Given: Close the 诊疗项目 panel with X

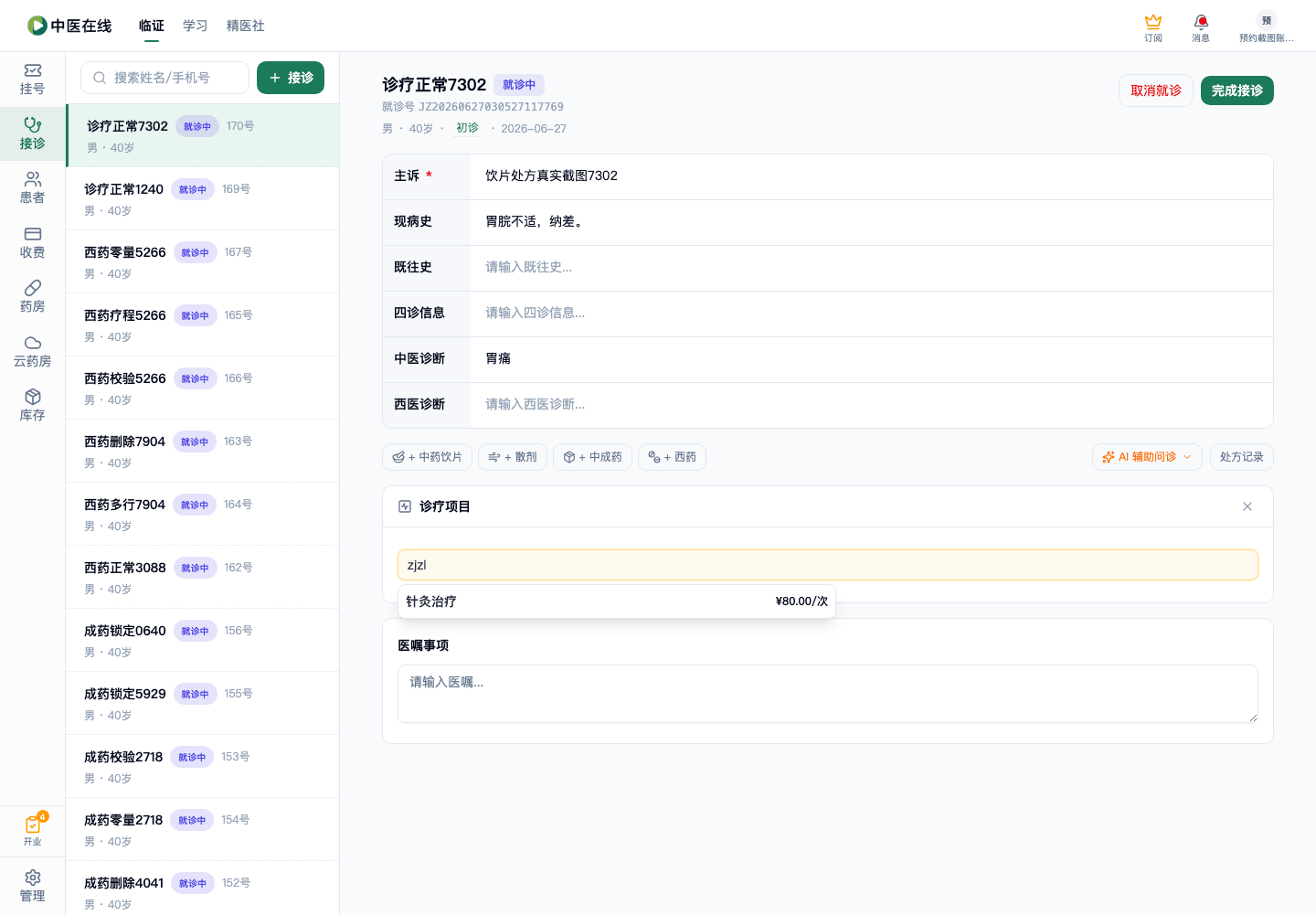Looking at the screenshot, I should [1247, 506].
